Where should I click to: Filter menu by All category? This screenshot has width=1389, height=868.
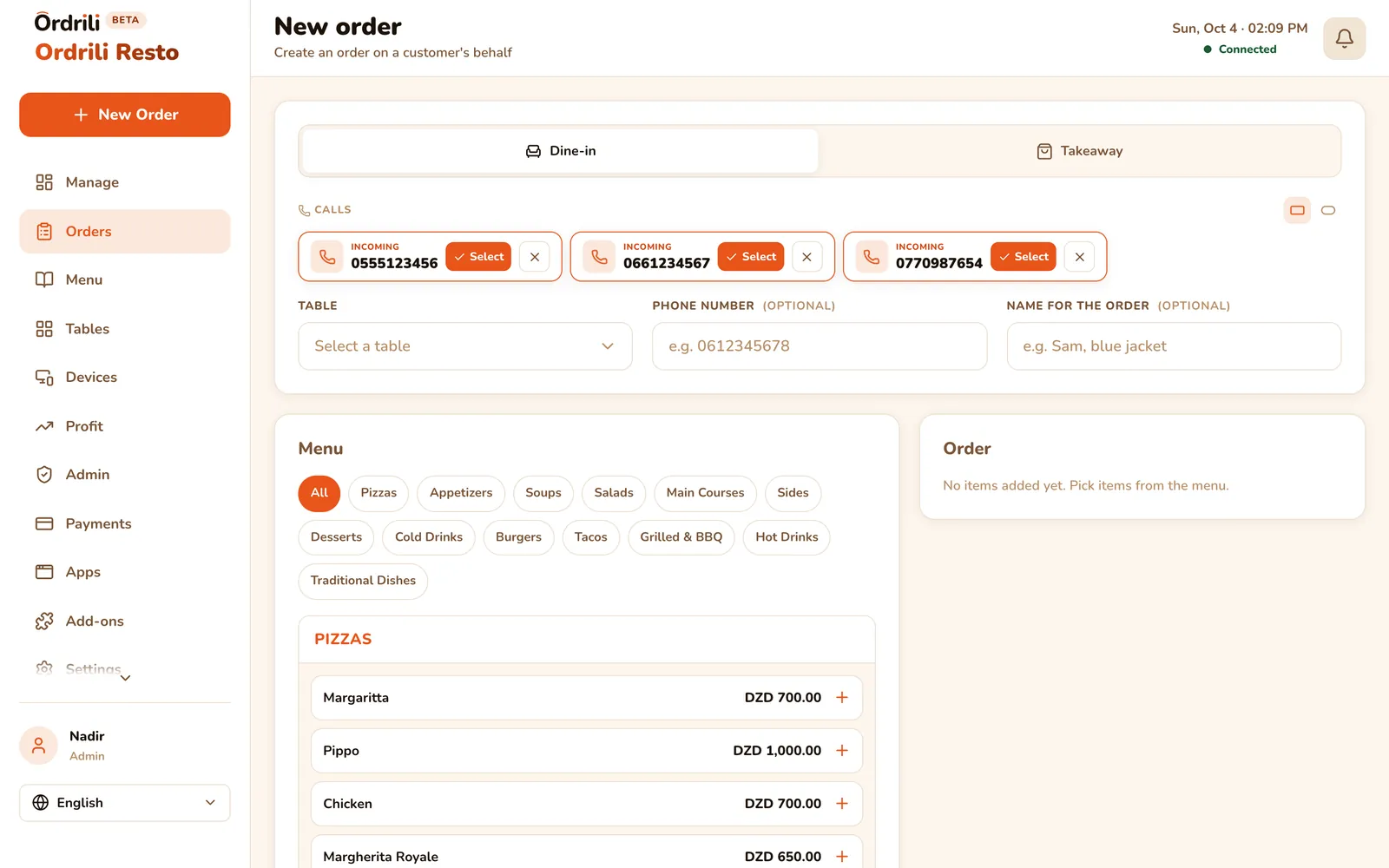tap(319, 493)
